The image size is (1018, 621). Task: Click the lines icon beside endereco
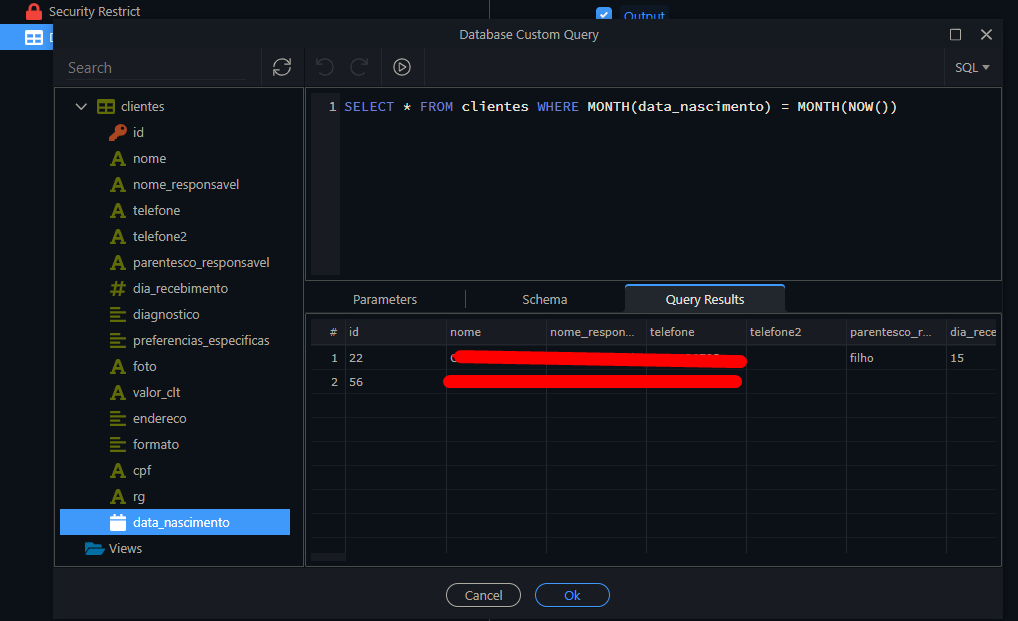pos(118,419)
